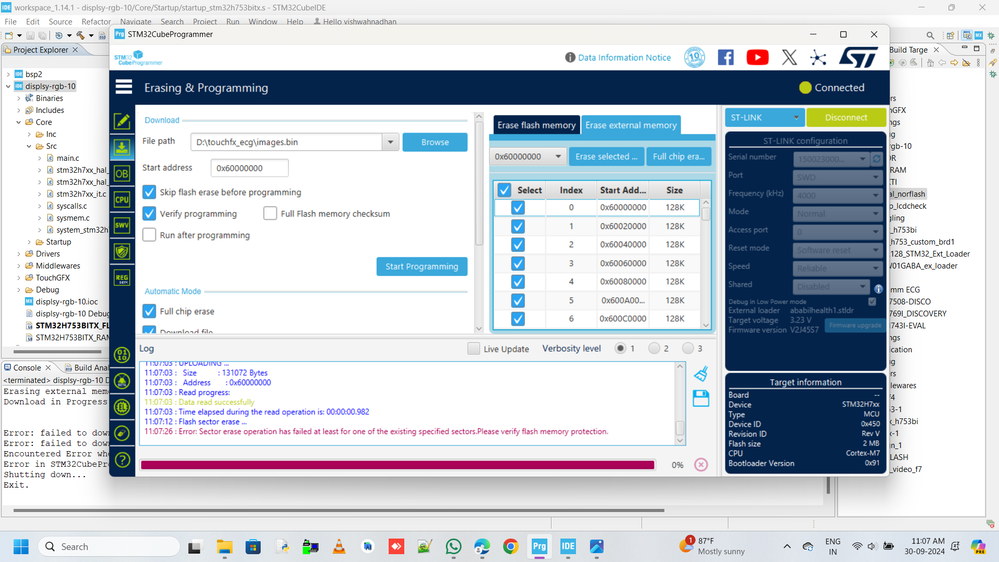Open the SWV viewer icon
This screenshot has height=562, width=999.
point(122,226)
